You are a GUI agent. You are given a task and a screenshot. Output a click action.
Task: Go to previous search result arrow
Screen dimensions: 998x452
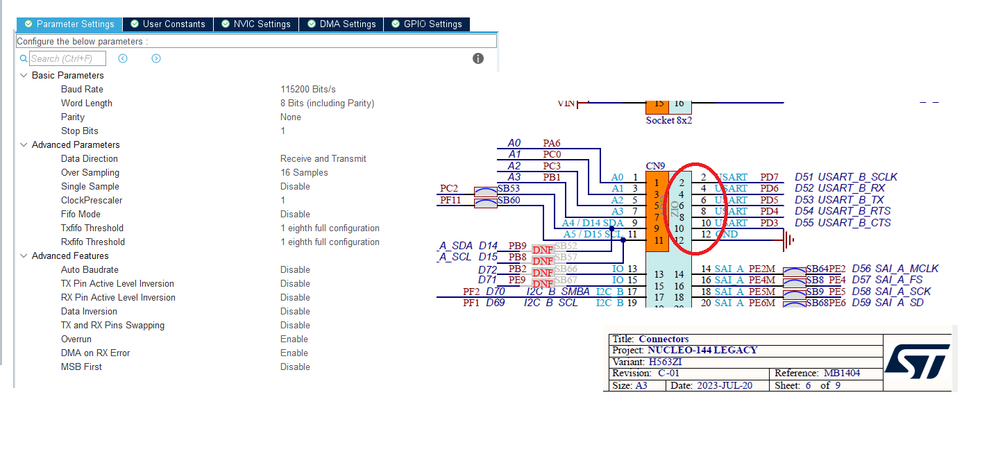[x=123, y=59]
